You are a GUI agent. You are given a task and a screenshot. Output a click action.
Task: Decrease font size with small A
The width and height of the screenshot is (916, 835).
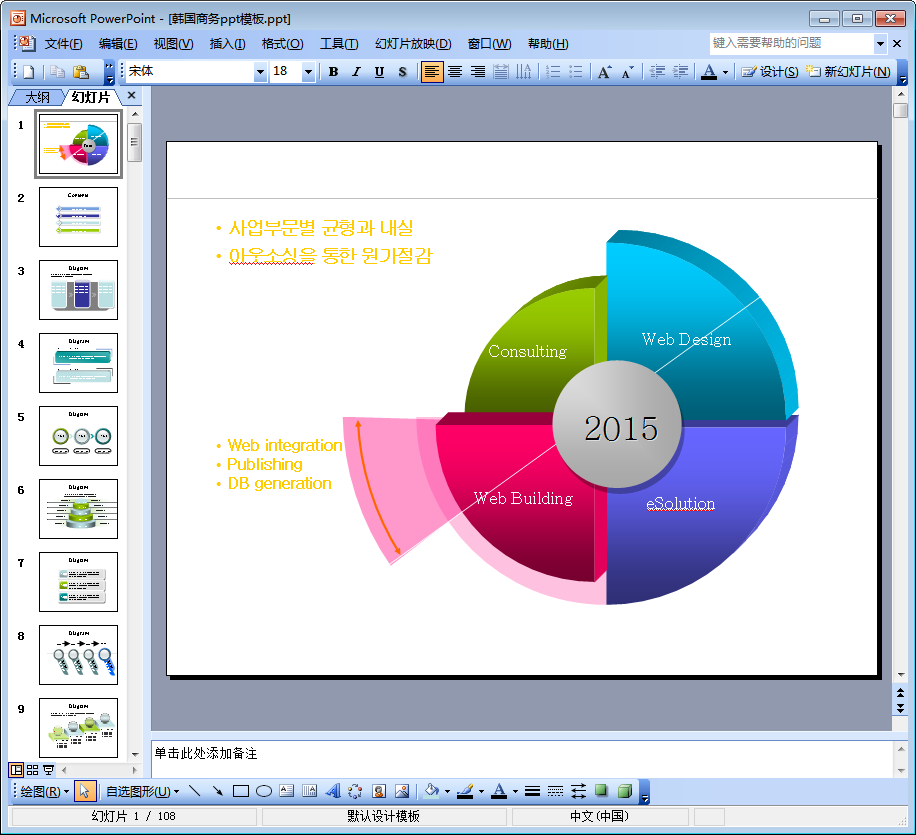(x=627, y=72)
